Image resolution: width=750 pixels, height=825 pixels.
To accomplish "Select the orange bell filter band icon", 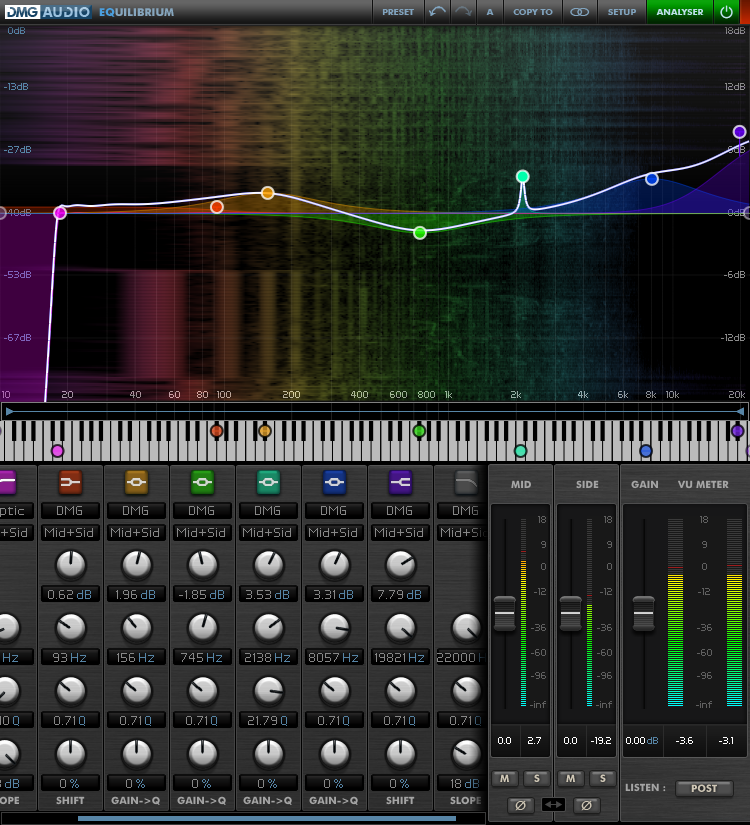I will pyautogui.click(x=136, y=484).
